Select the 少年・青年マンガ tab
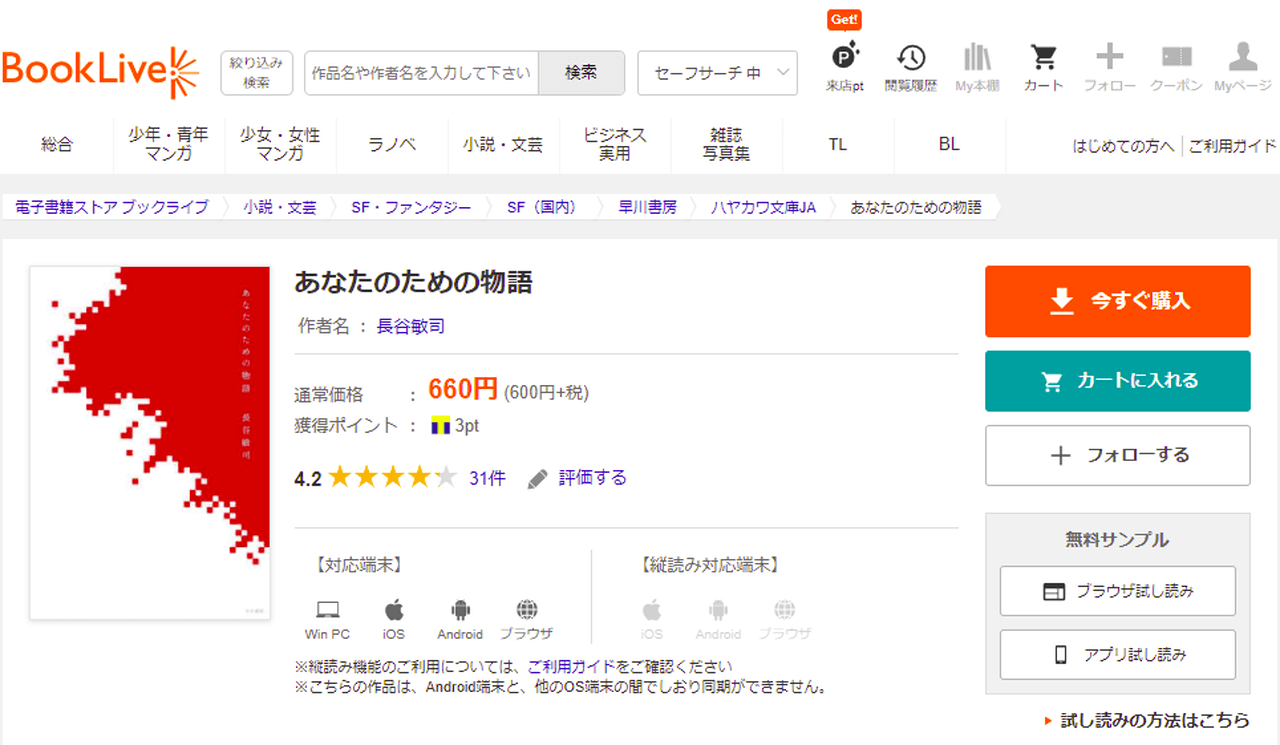The height and width of the screenshot is (745, 1280). click(168, 144)
